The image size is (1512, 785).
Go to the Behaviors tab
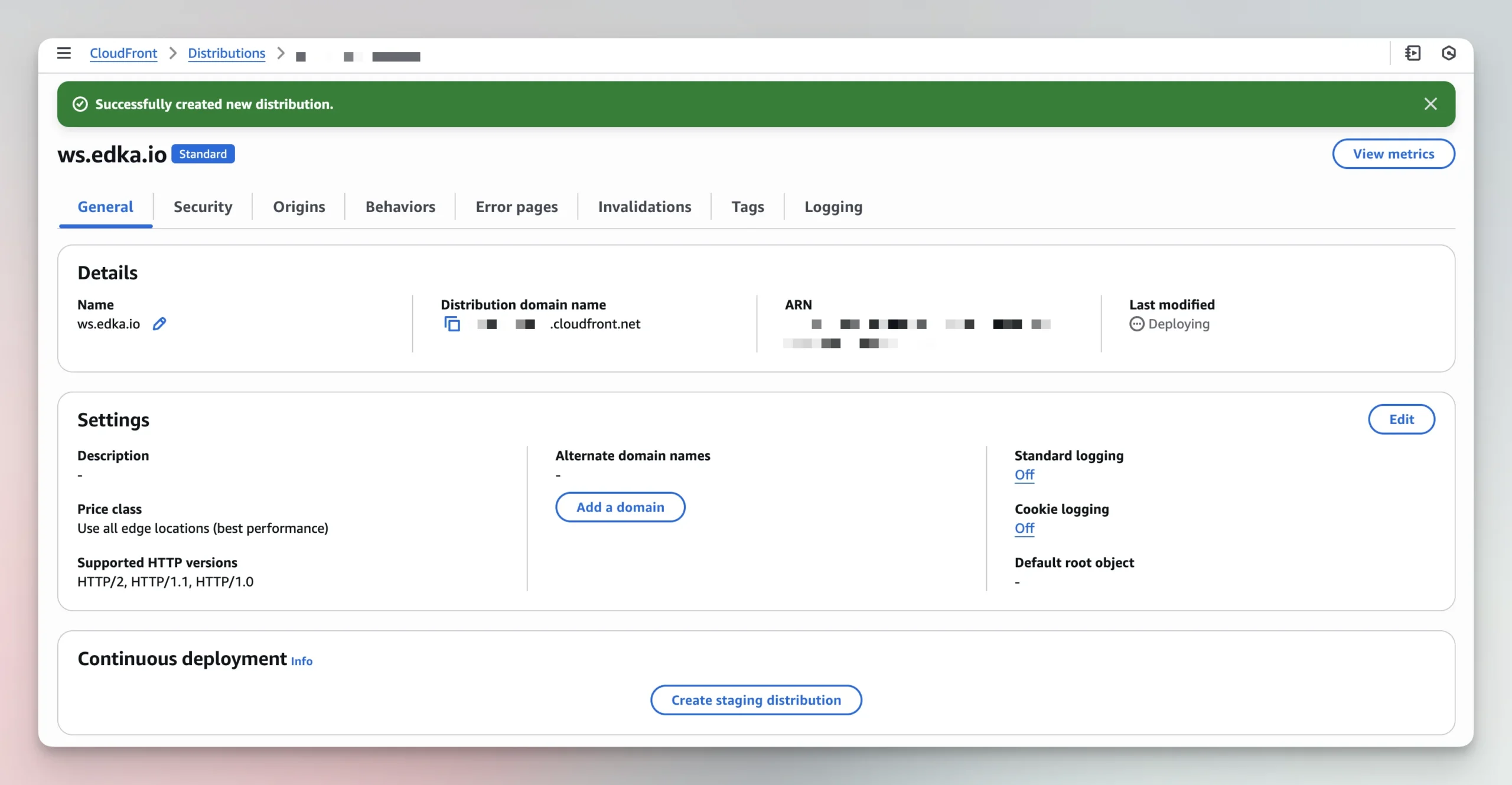click(400, 207)
